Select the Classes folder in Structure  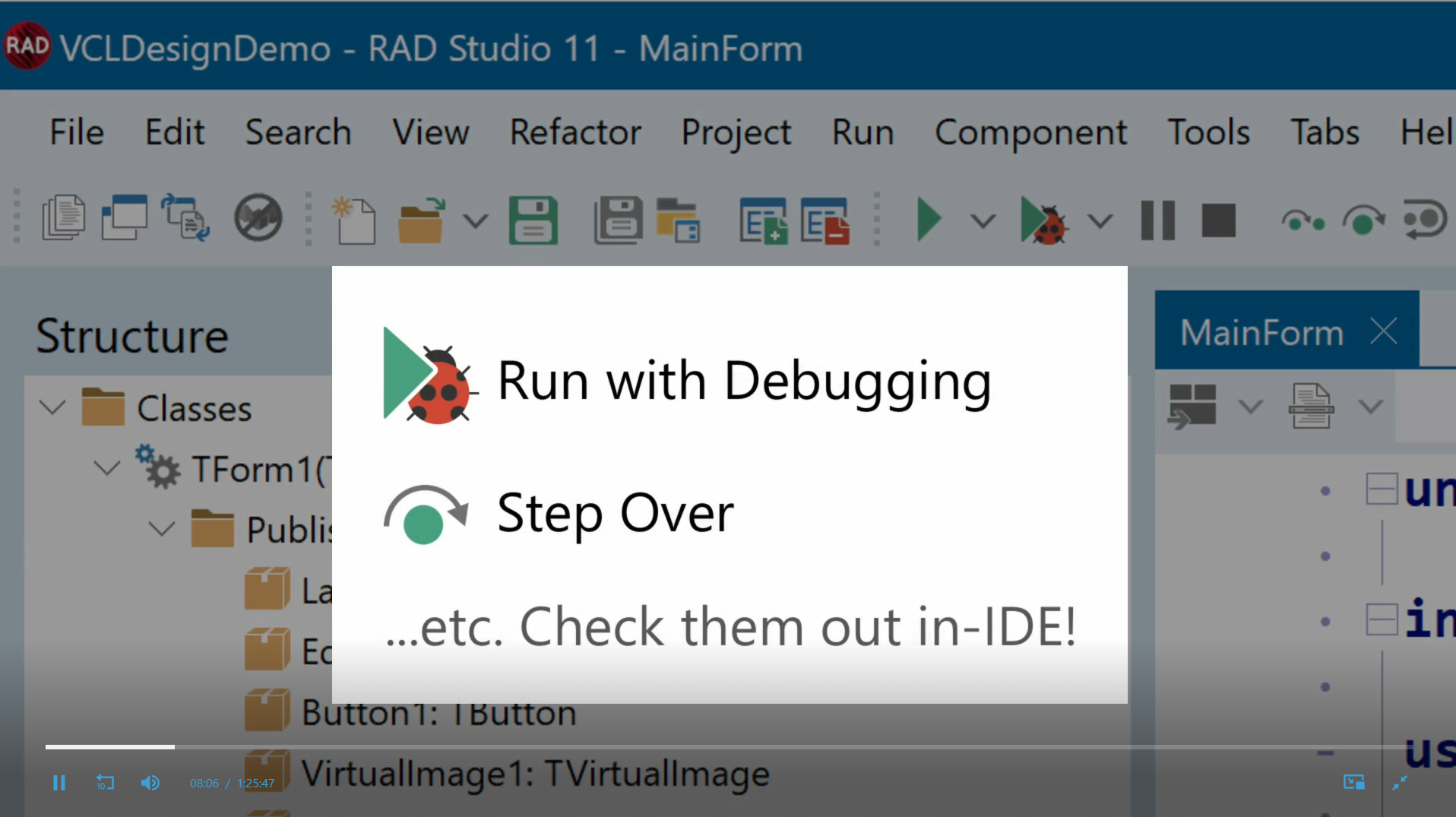pos(167,407)
